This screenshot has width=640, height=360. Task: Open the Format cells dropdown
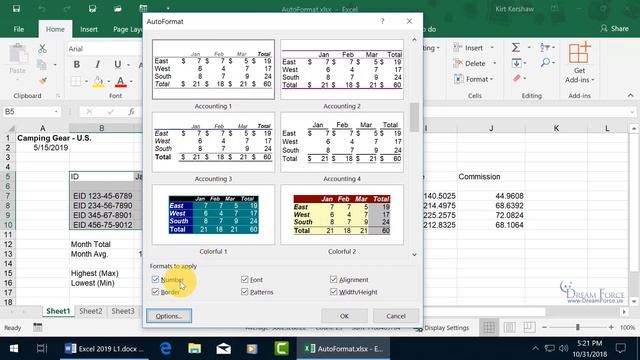(492, 79)
